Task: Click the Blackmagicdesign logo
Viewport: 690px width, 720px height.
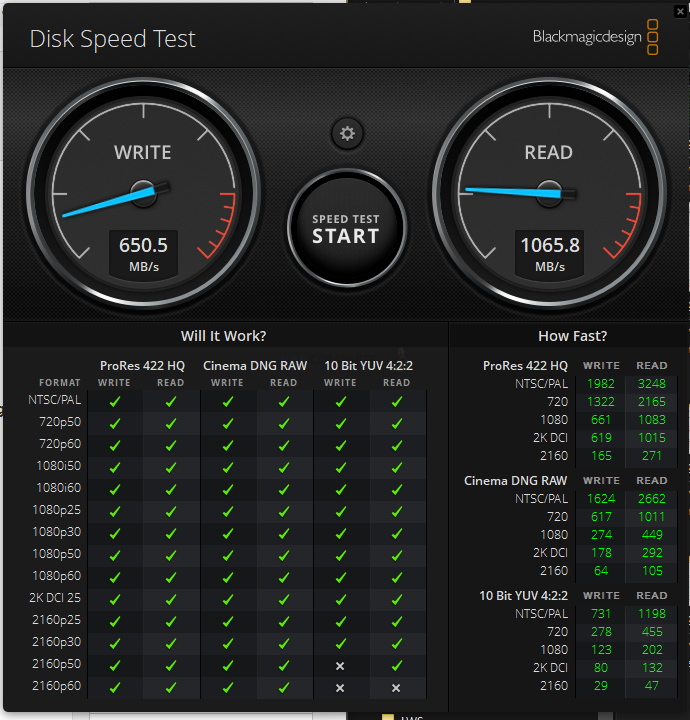Action: coord(595,37)
